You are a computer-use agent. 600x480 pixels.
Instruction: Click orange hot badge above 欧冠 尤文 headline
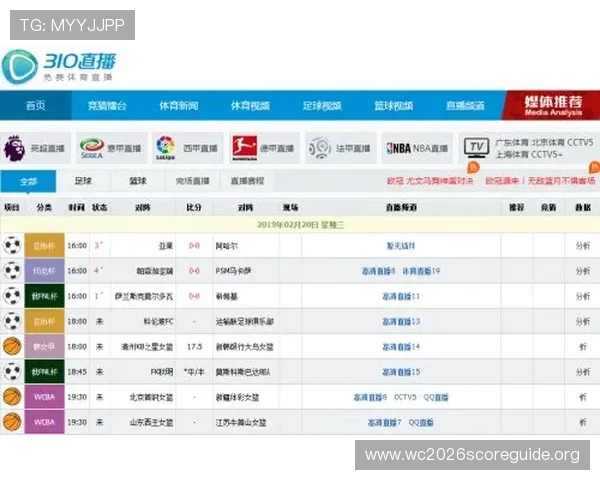point(473,167)
